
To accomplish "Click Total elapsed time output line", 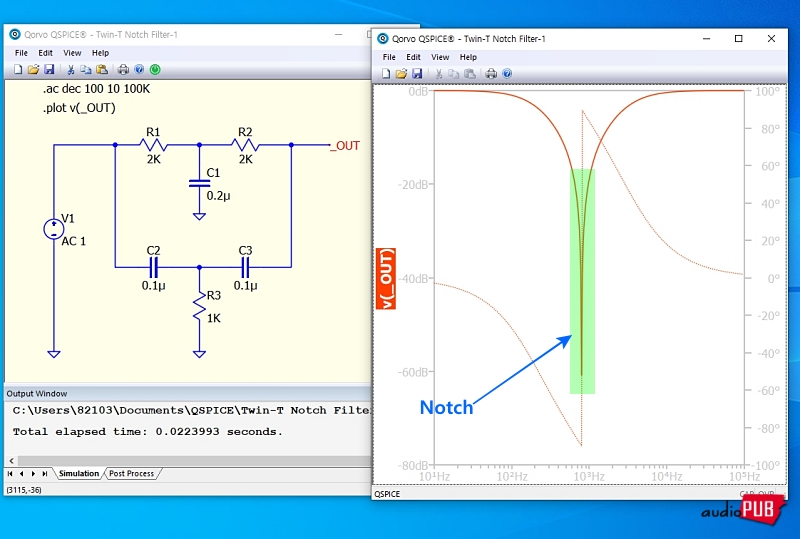I will coord(147,432).
